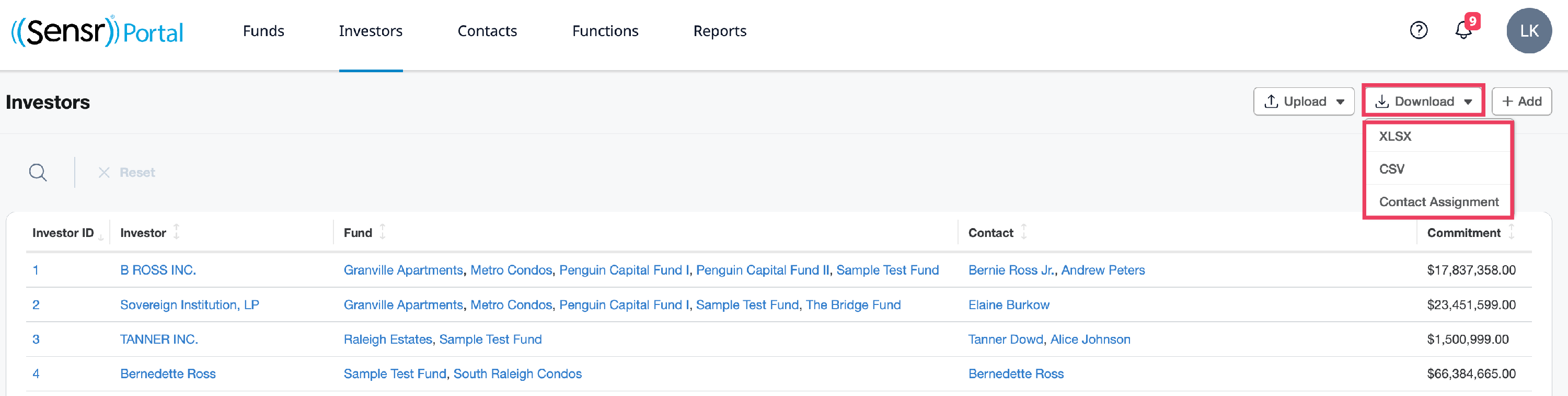The image size is (1568, 396).
Task: Reset the search filters
Action: coord(127,173)
